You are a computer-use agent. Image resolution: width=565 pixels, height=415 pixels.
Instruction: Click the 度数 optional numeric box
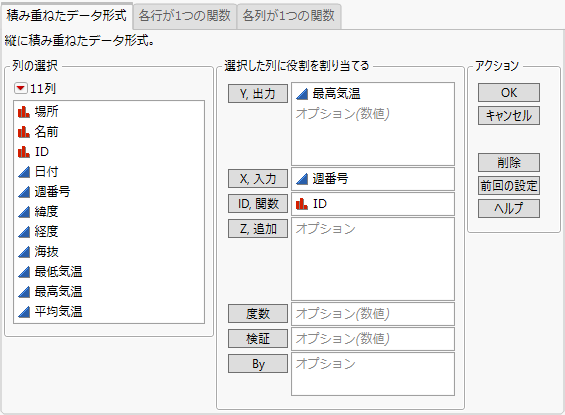click(x=373, y=314)
